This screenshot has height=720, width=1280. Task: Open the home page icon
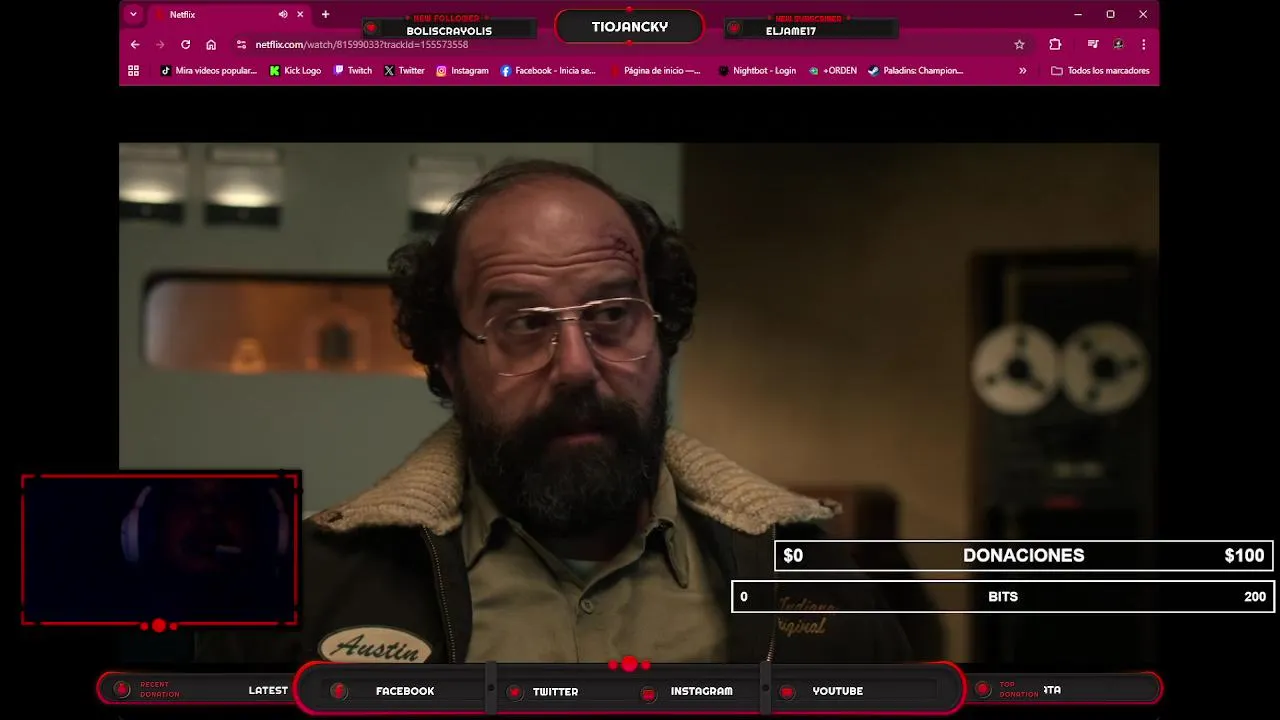(x=211, y=44)
